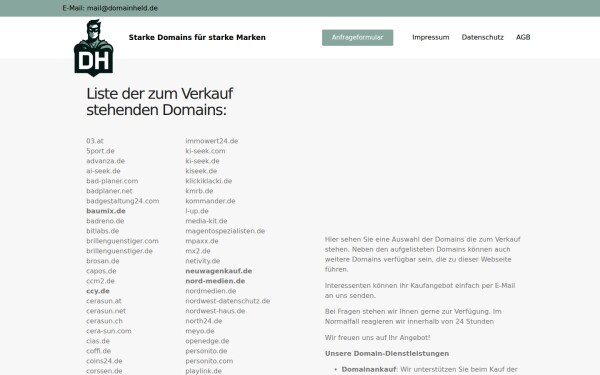
Task: Select the personito.com domain entry
Action: coord(209,360)
